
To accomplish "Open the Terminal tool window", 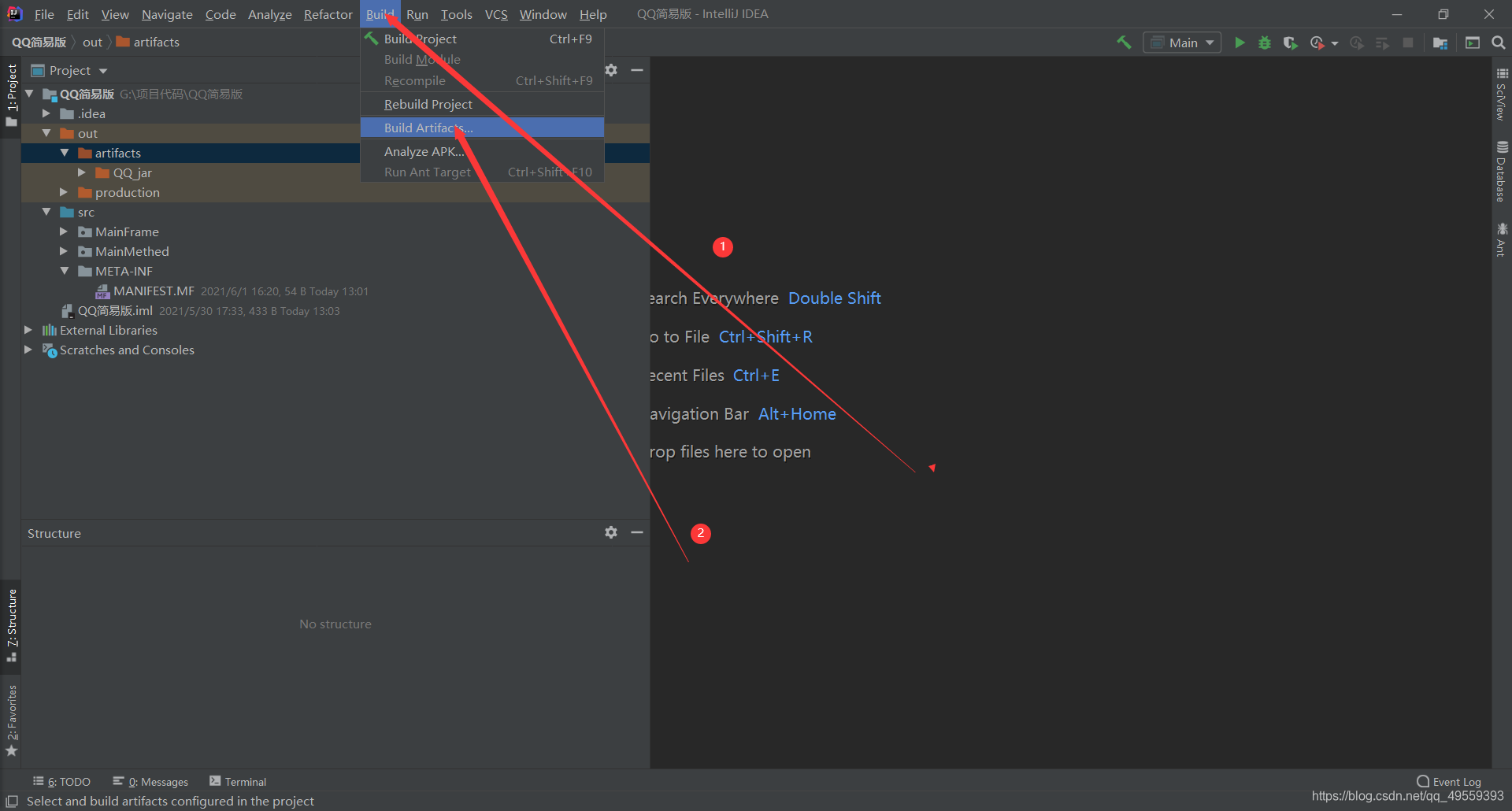I will click(x=238, y=782).
